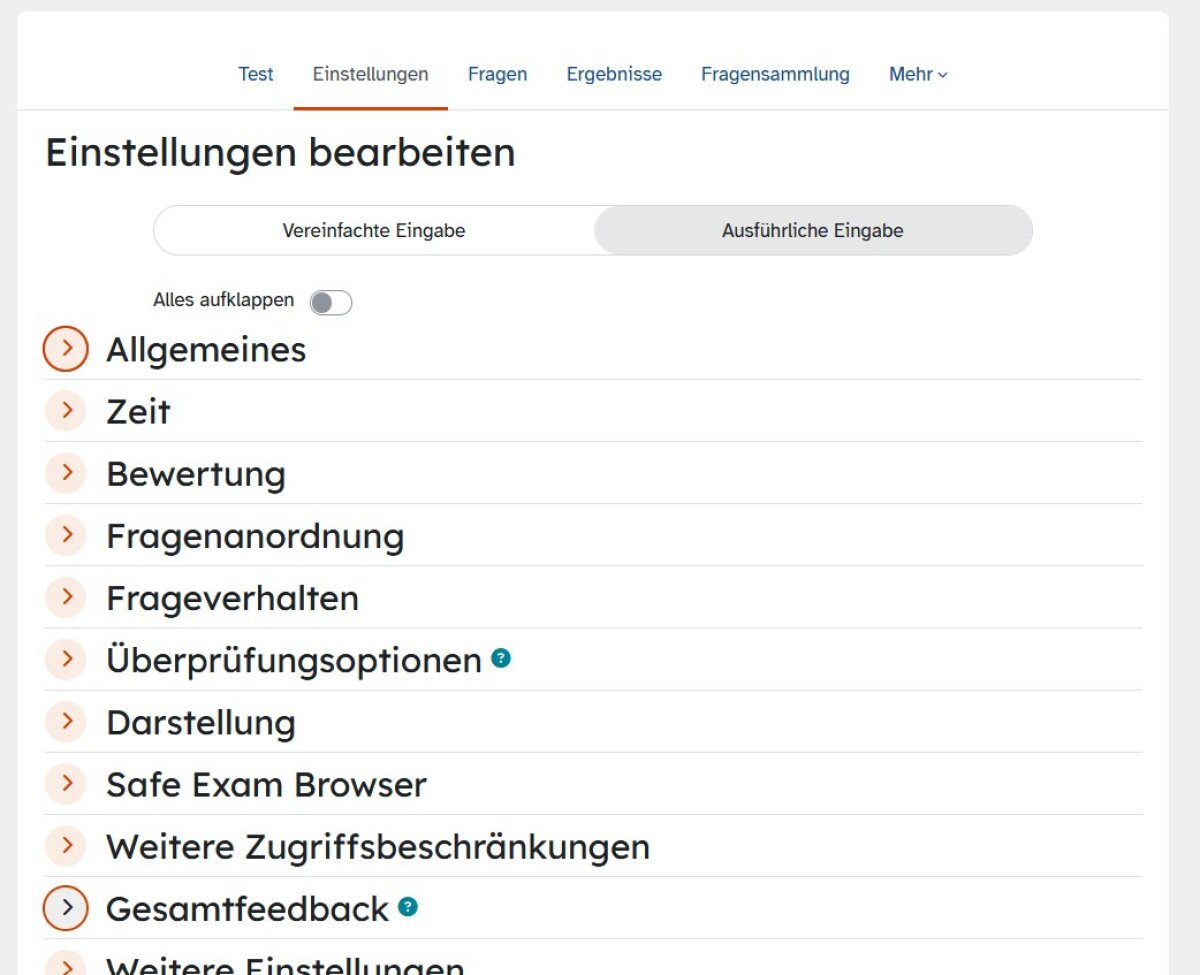Viewport: 1200px width, 975px height.
Task: Click the Gesamtfeedback section heading
Action: coord(247,909)
